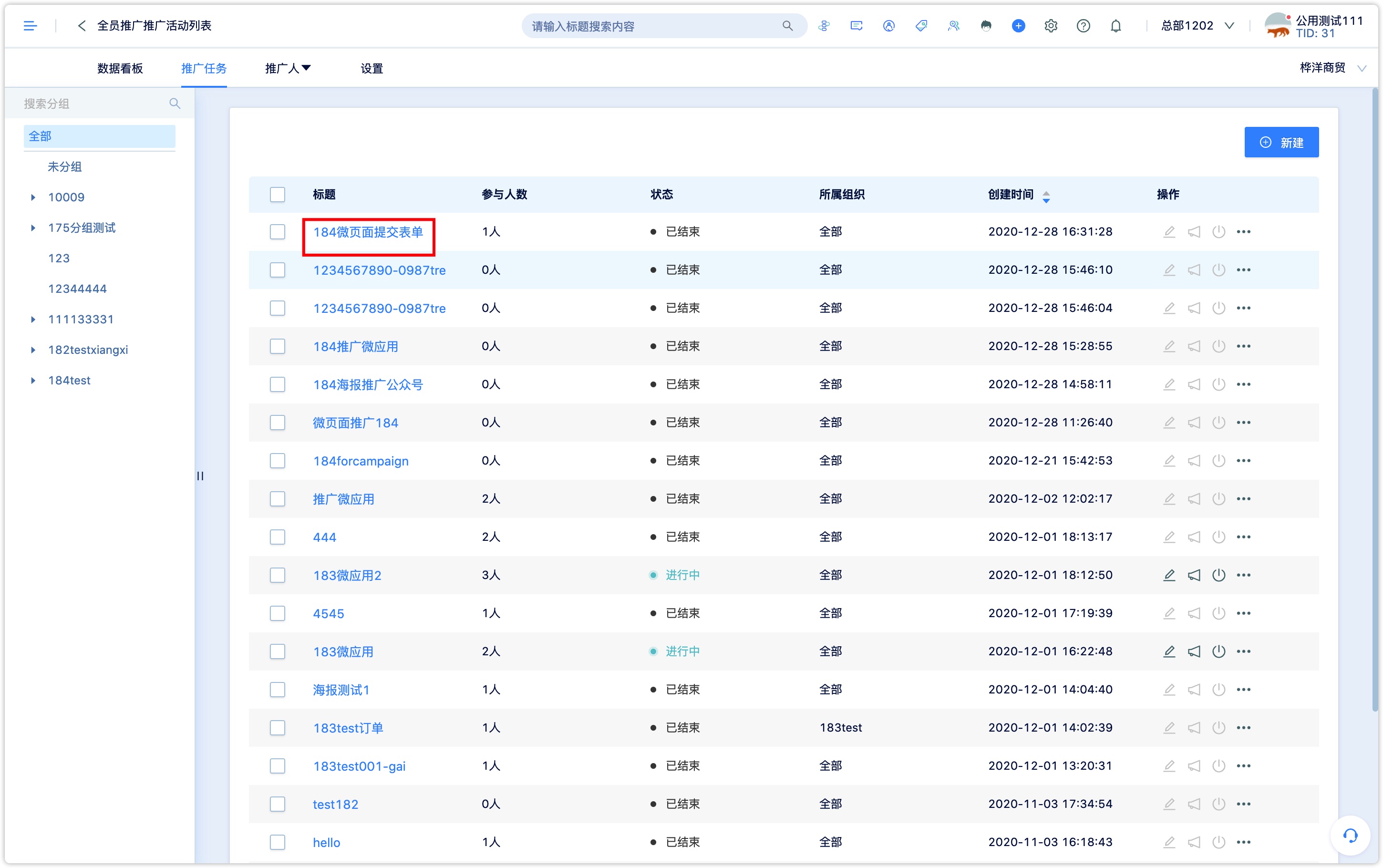1383x868 pixels.
Task: Open task 183test订单
Action: click(348, 728)
